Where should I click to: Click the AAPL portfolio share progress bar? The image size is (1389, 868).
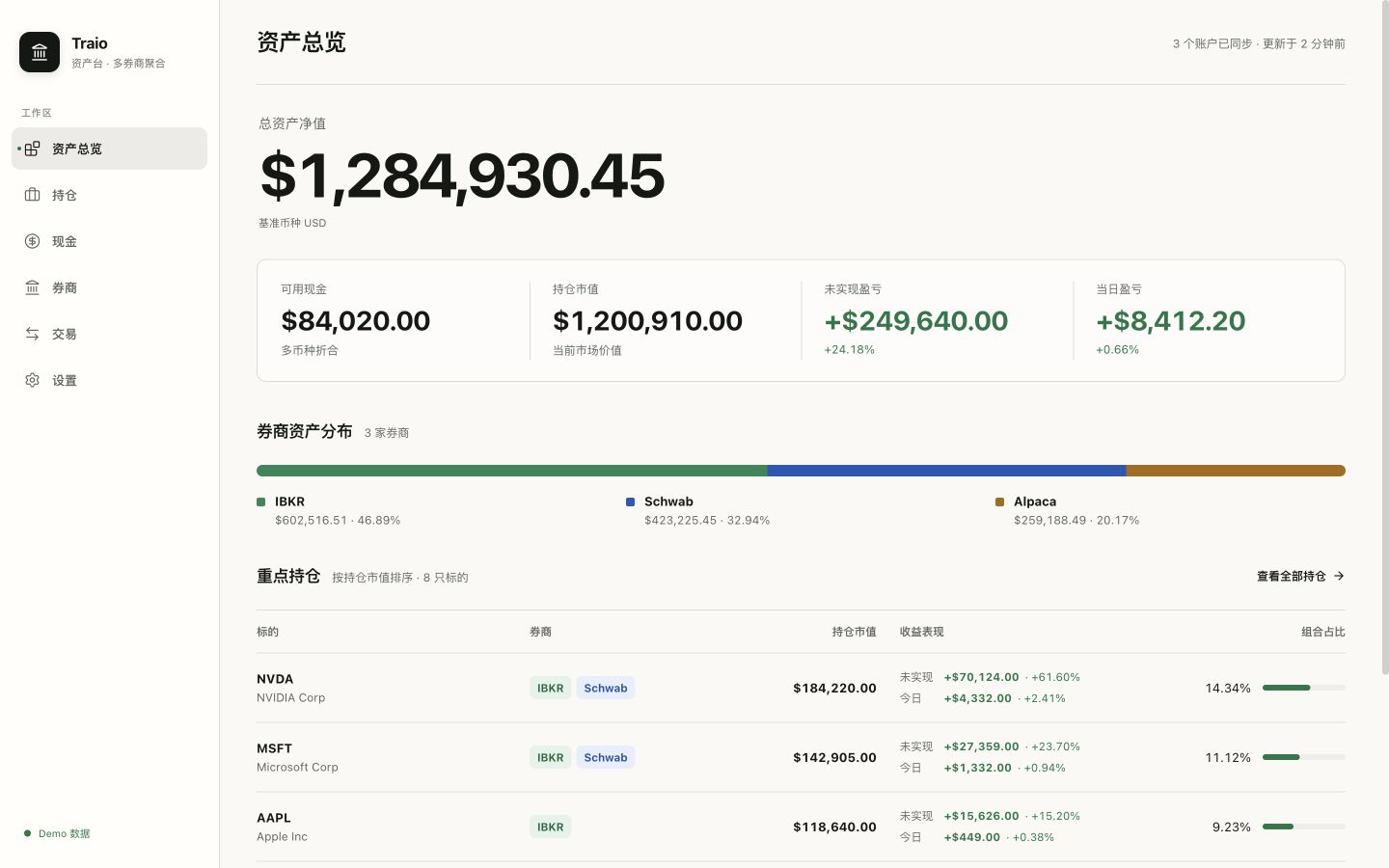(1304, 827)
